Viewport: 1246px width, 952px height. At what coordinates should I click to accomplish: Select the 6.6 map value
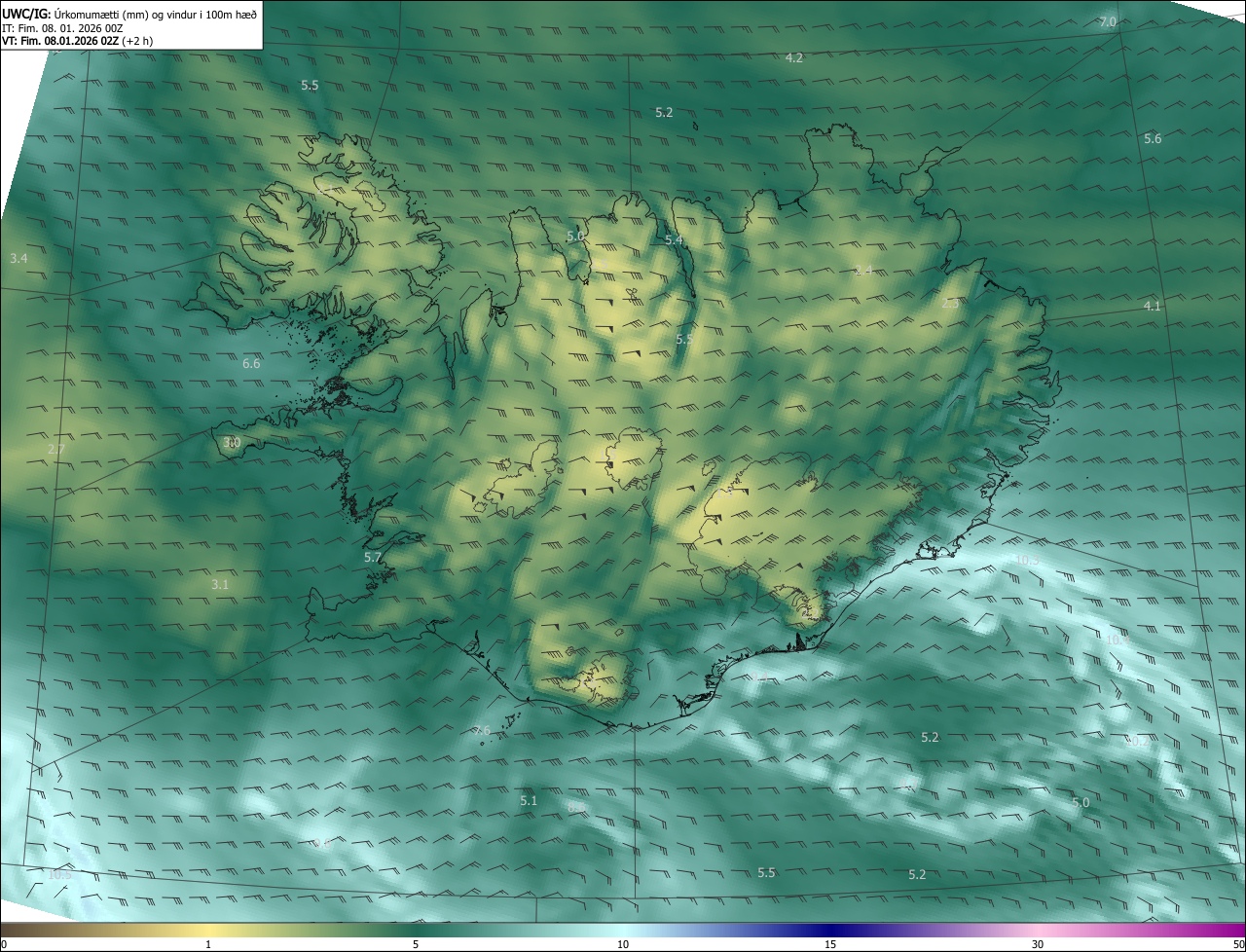pos(251,363)
